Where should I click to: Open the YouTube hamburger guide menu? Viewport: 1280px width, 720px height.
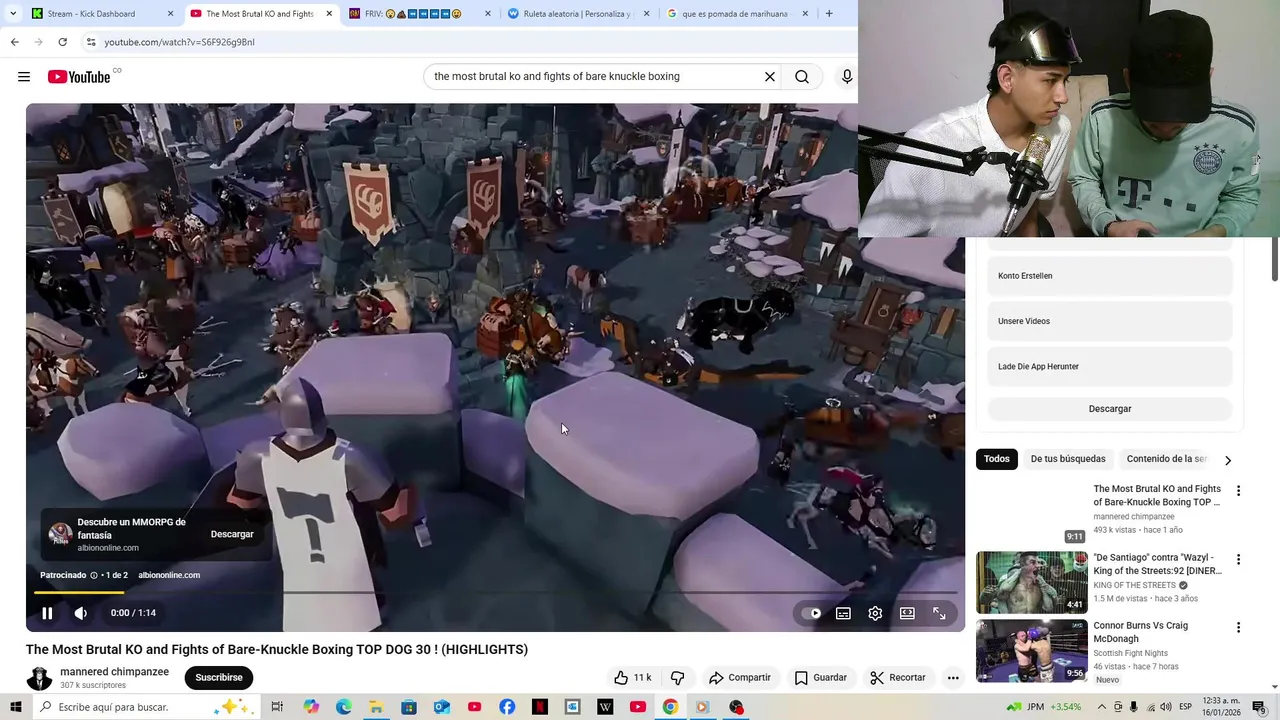24,77
